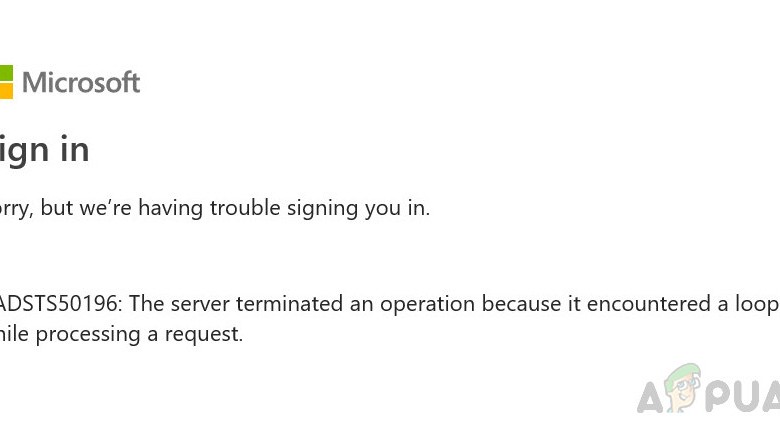Click the Microsoft wordmark text
The height and width of the screenshot is (435, 780).
[x=81, y=82]
